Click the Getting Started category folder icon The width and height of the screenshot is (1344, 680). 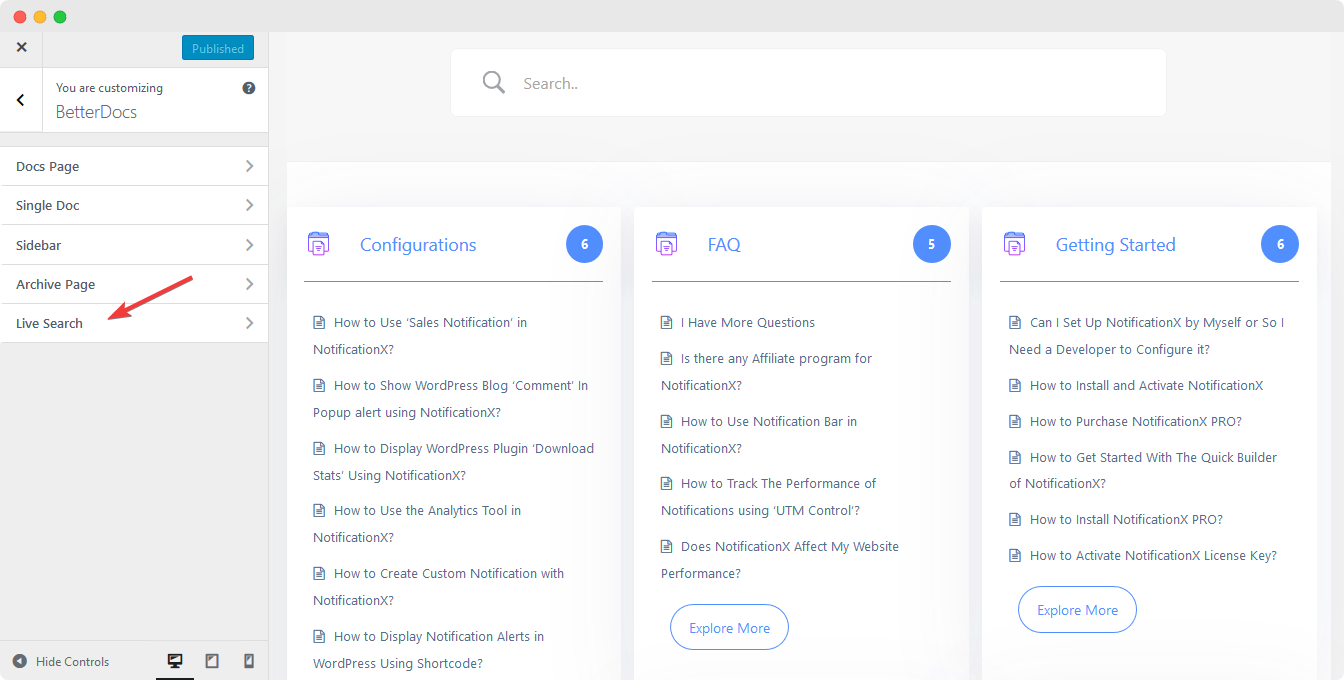[x=1014, y=244]
